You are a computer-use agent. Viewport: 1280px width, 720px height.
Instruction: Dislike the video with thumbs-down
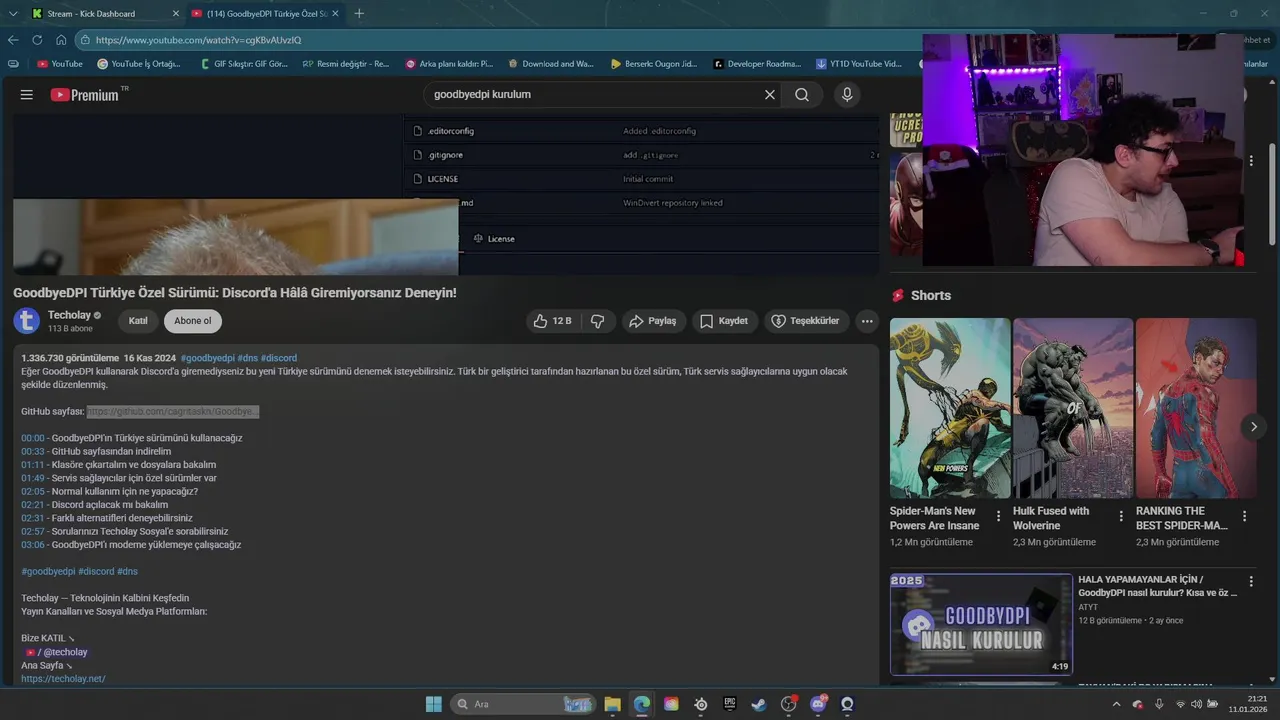tap(598, 321)
